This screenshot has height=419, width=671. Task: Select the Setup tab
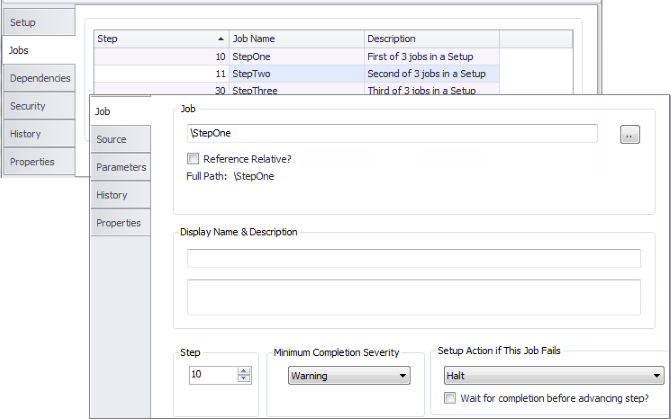coord(39,23)
